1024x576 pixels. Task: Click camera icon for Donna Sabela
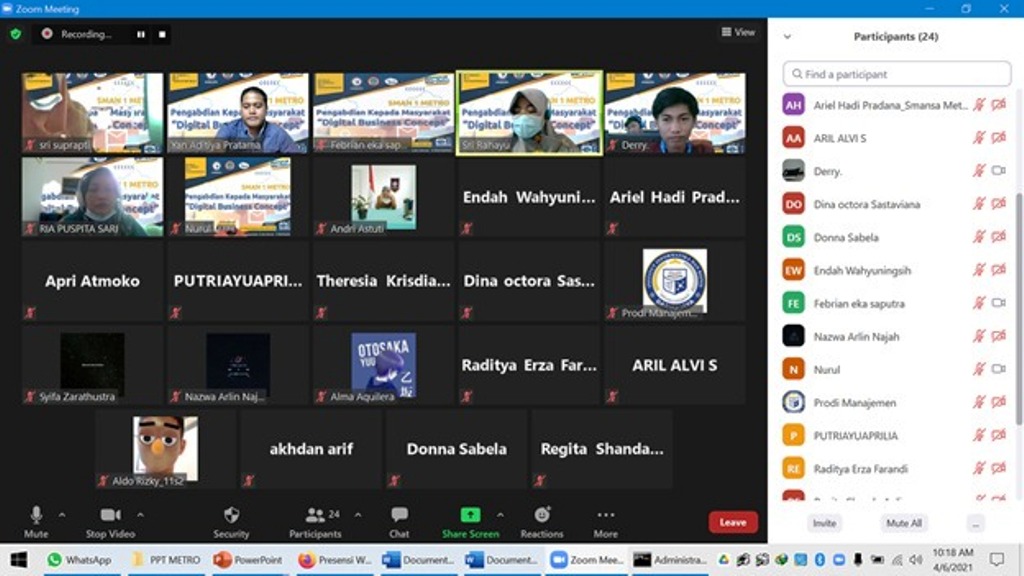tap(999, 237)
